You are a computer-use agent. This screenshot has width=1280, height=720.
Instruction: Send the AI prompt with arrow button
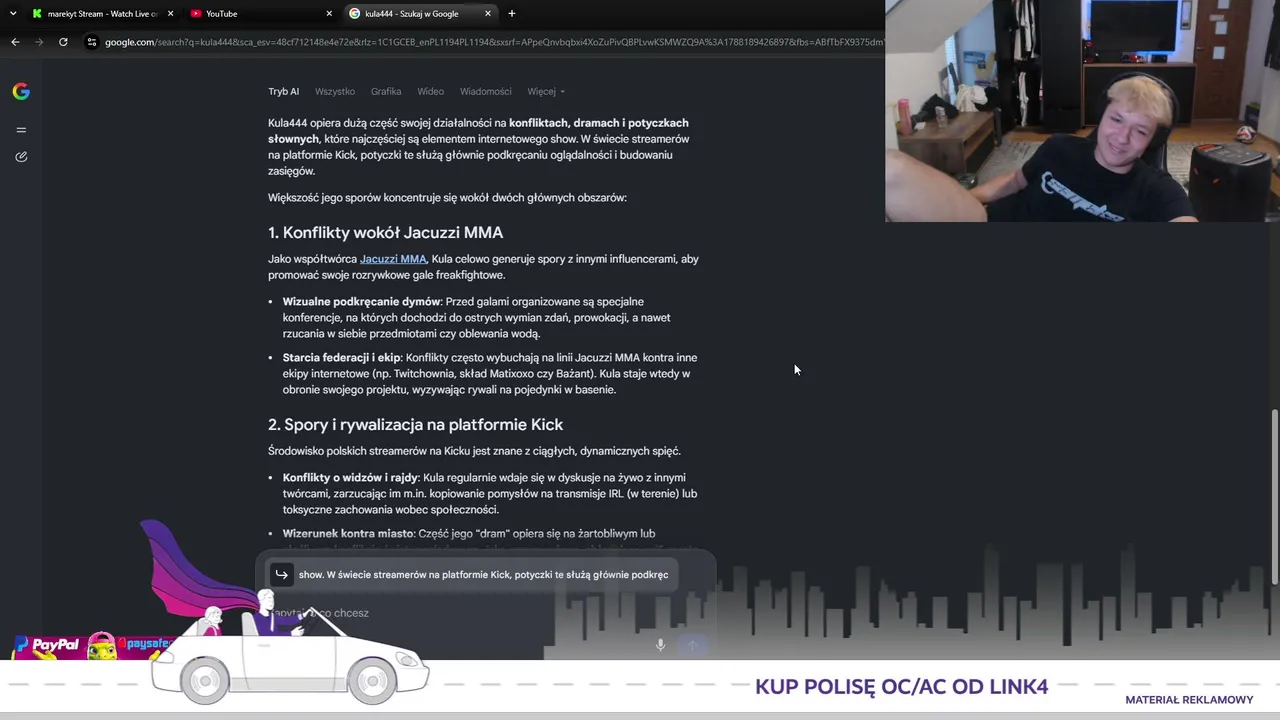[x=692, y=645]
